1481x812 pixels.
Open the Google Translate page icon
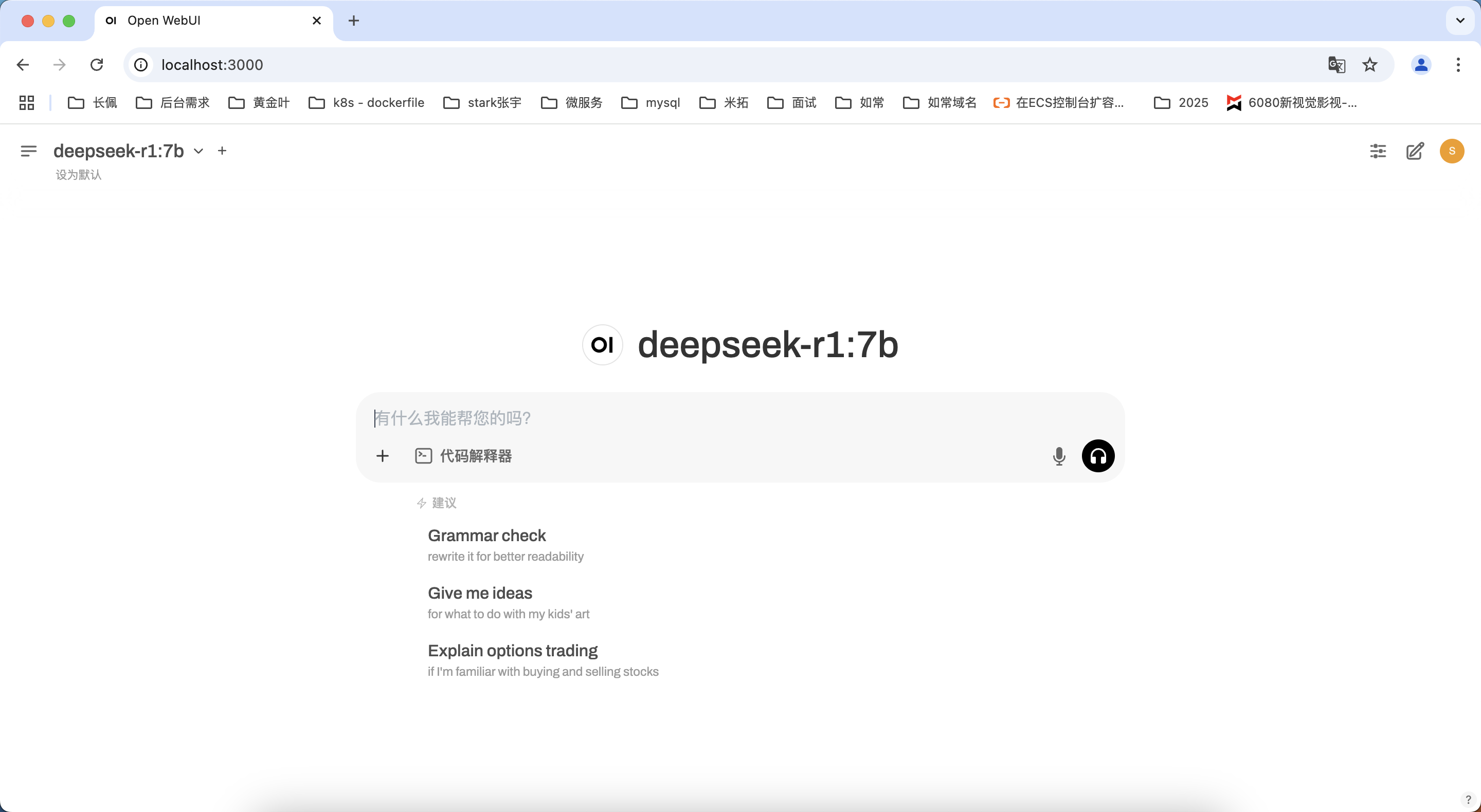pos(1336,65)
